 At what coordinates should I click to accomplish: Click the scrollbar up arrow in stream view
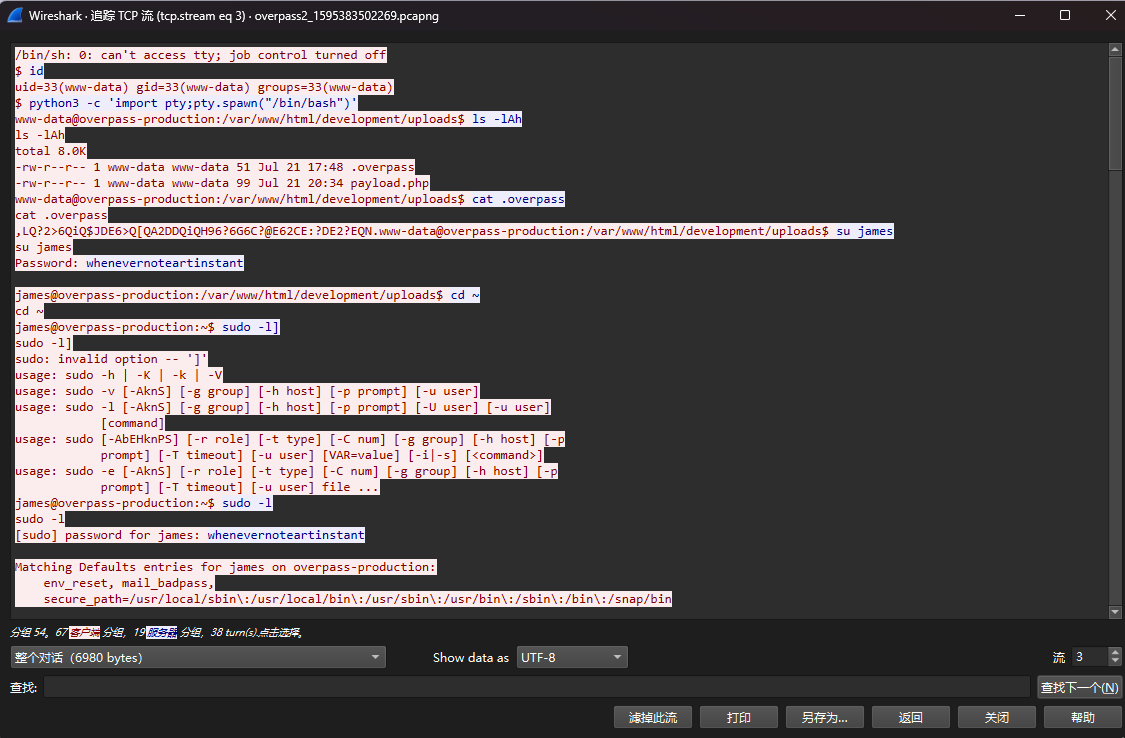1115,49
